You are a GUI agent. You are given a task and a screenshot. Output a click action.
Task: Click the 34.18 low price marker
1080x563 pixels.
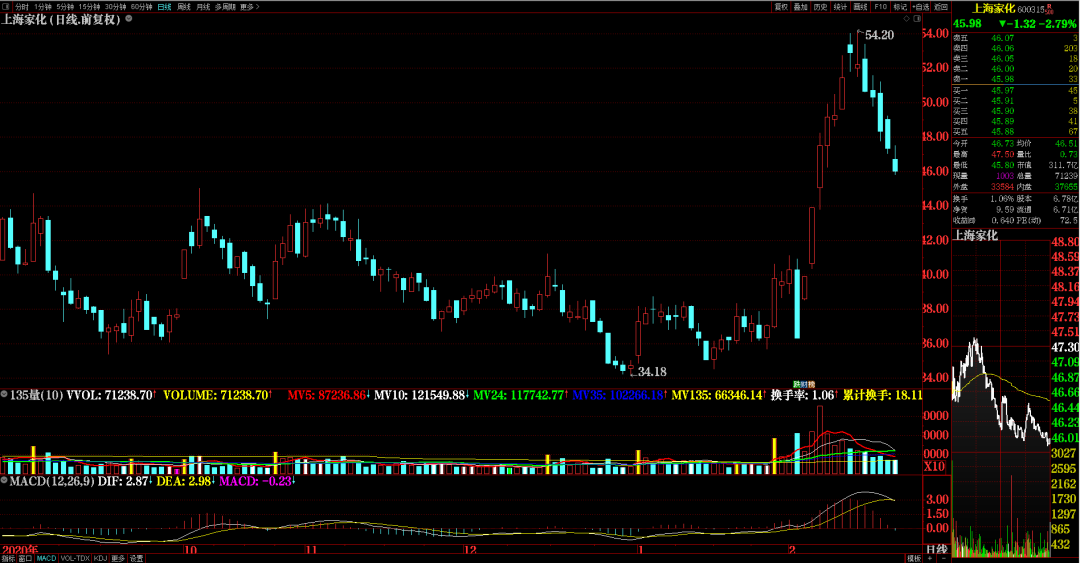coord(652,371)
